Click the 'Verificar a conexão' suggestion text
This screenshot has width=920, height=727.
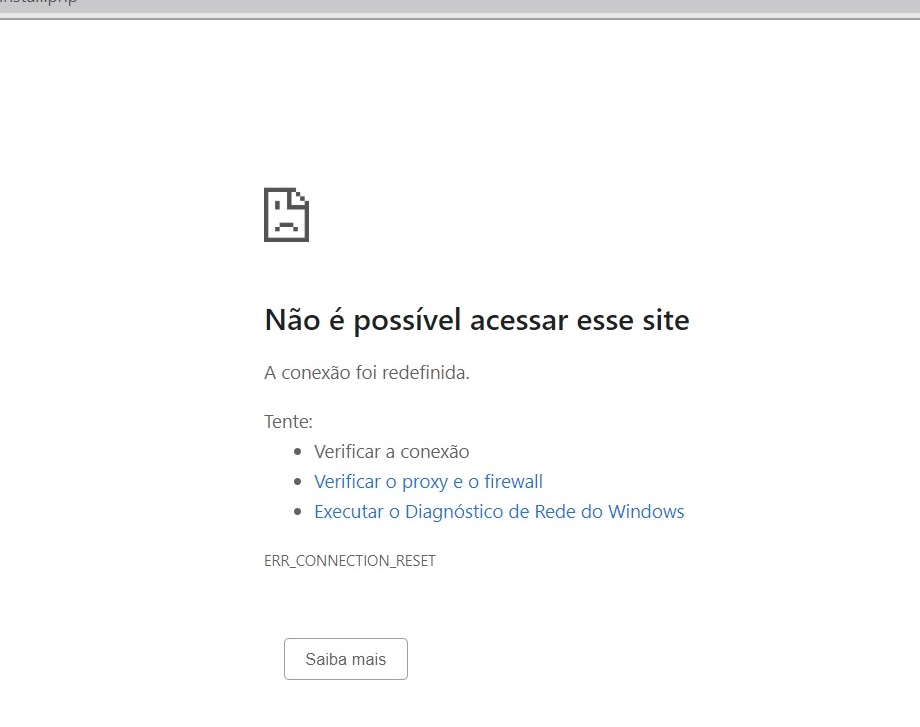click(391, 452)
